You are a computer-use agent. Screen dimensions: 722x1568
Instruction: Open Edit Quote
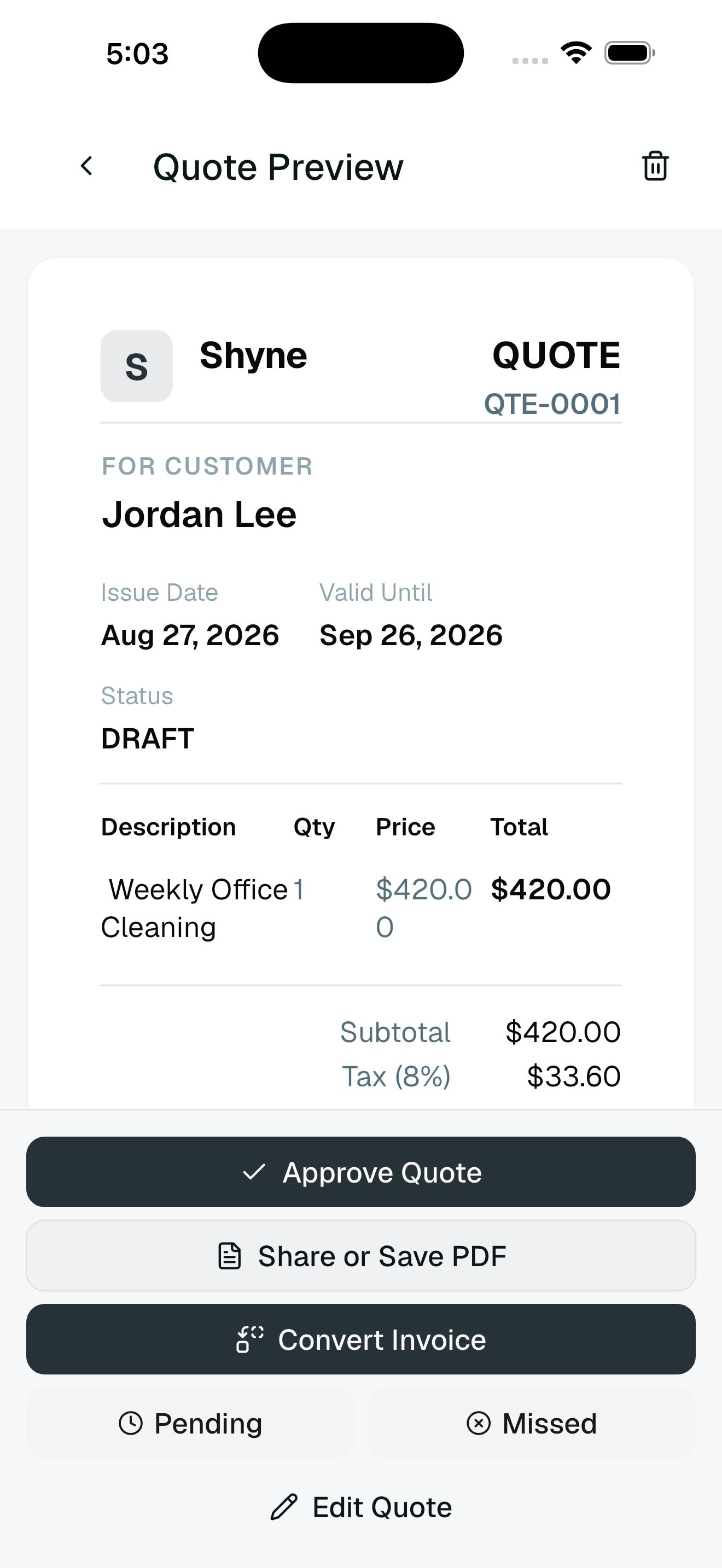(361, 1507)
